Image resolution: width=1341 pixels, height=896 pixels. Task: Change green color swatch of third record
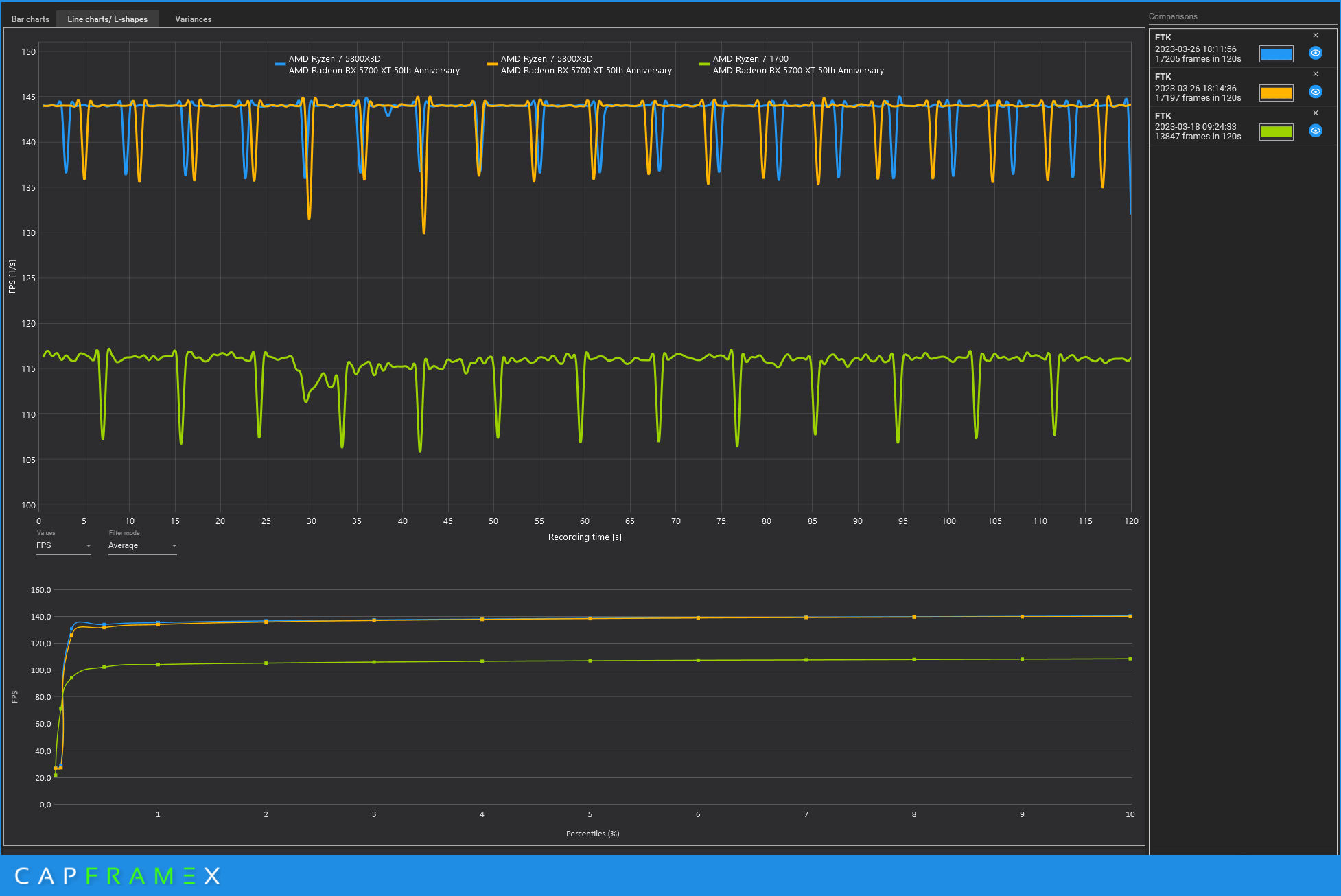(1276, 132)
